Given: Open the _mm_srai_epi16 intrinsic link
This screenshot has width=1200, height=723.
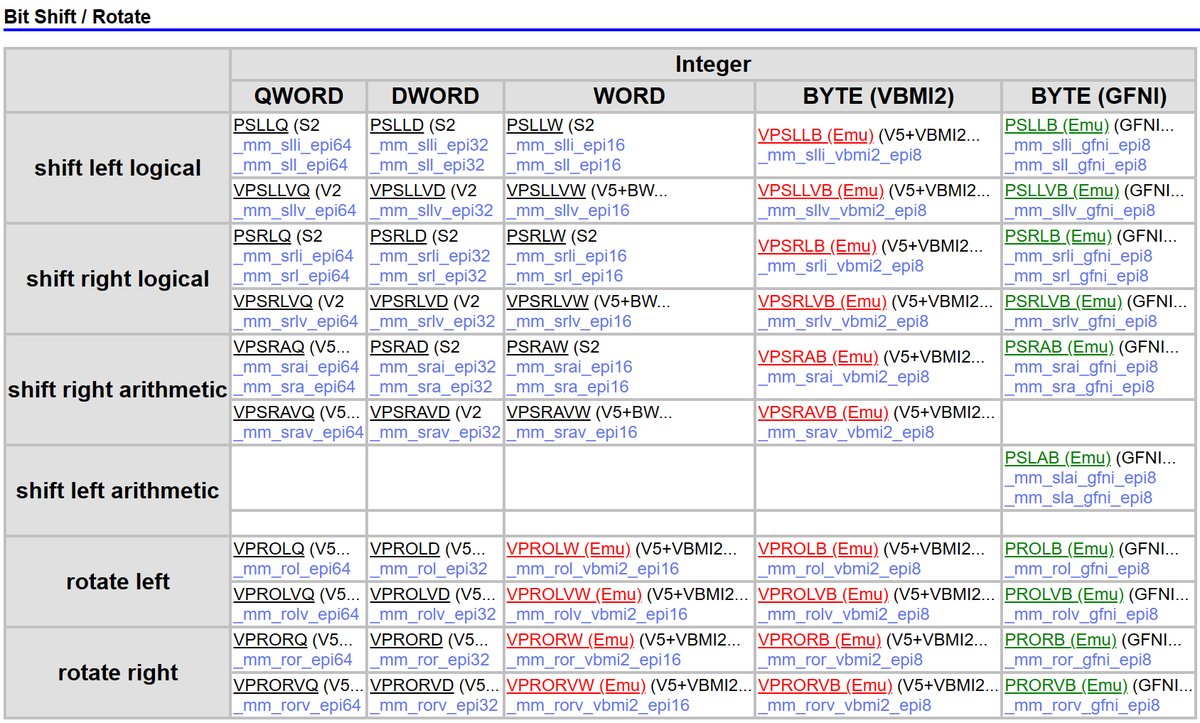Looking at the screenshot, I should click(x=569, y=368).
